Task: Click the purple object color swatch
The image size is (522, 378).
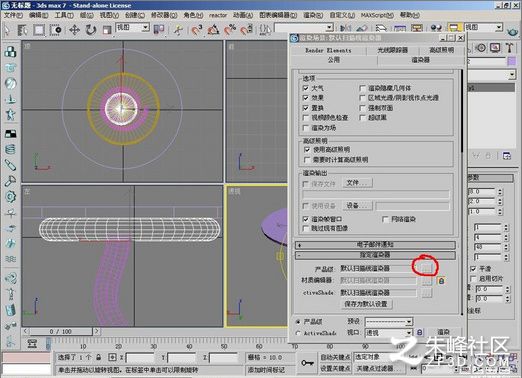Action: (511, 61)
